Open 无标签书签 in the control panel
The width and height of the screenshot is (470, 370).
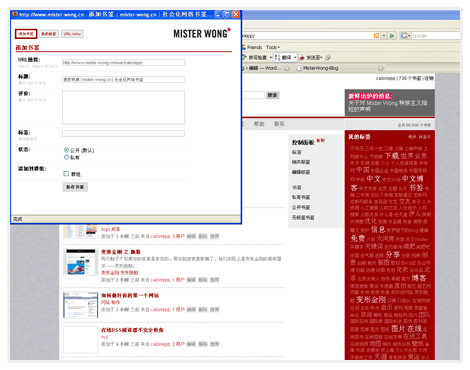(303, 218)
